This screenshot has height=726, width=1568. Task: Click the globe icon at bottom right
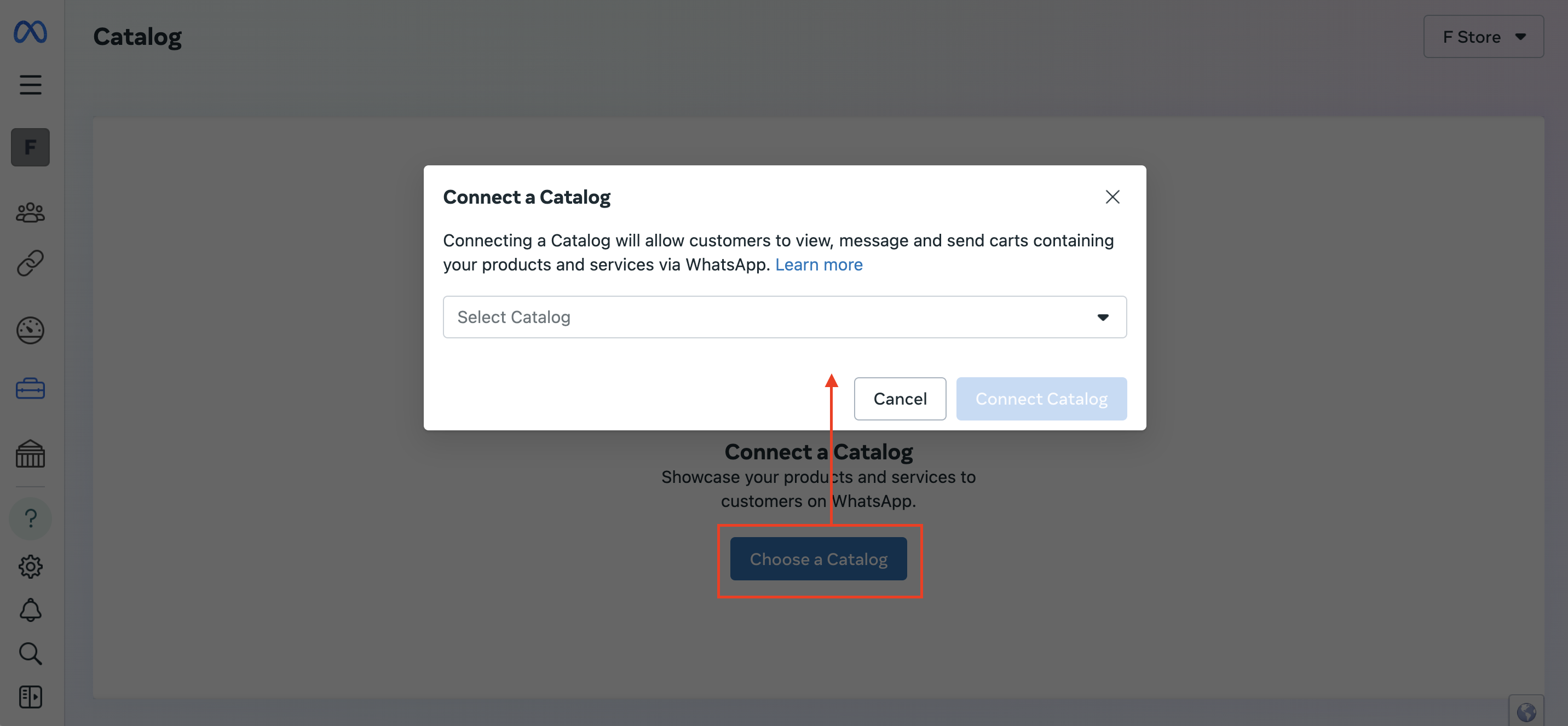pos(1526,711)
